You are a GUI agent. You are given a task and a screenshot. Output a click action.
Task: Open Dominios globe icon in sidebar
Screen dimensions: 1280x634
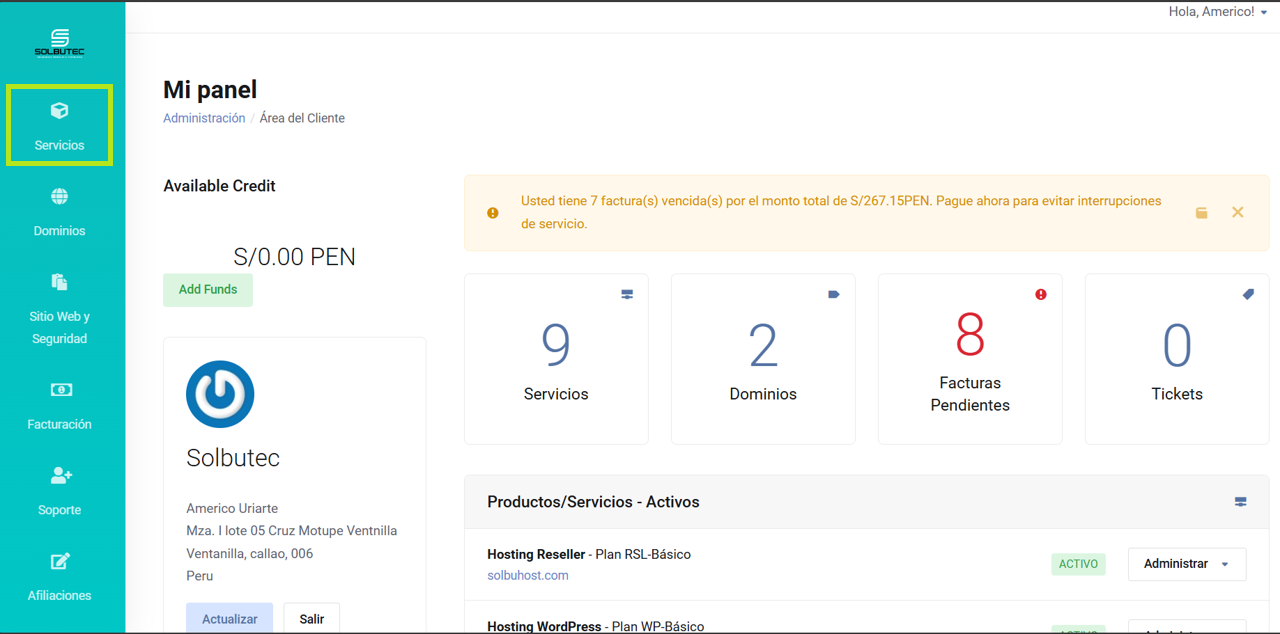59,197
